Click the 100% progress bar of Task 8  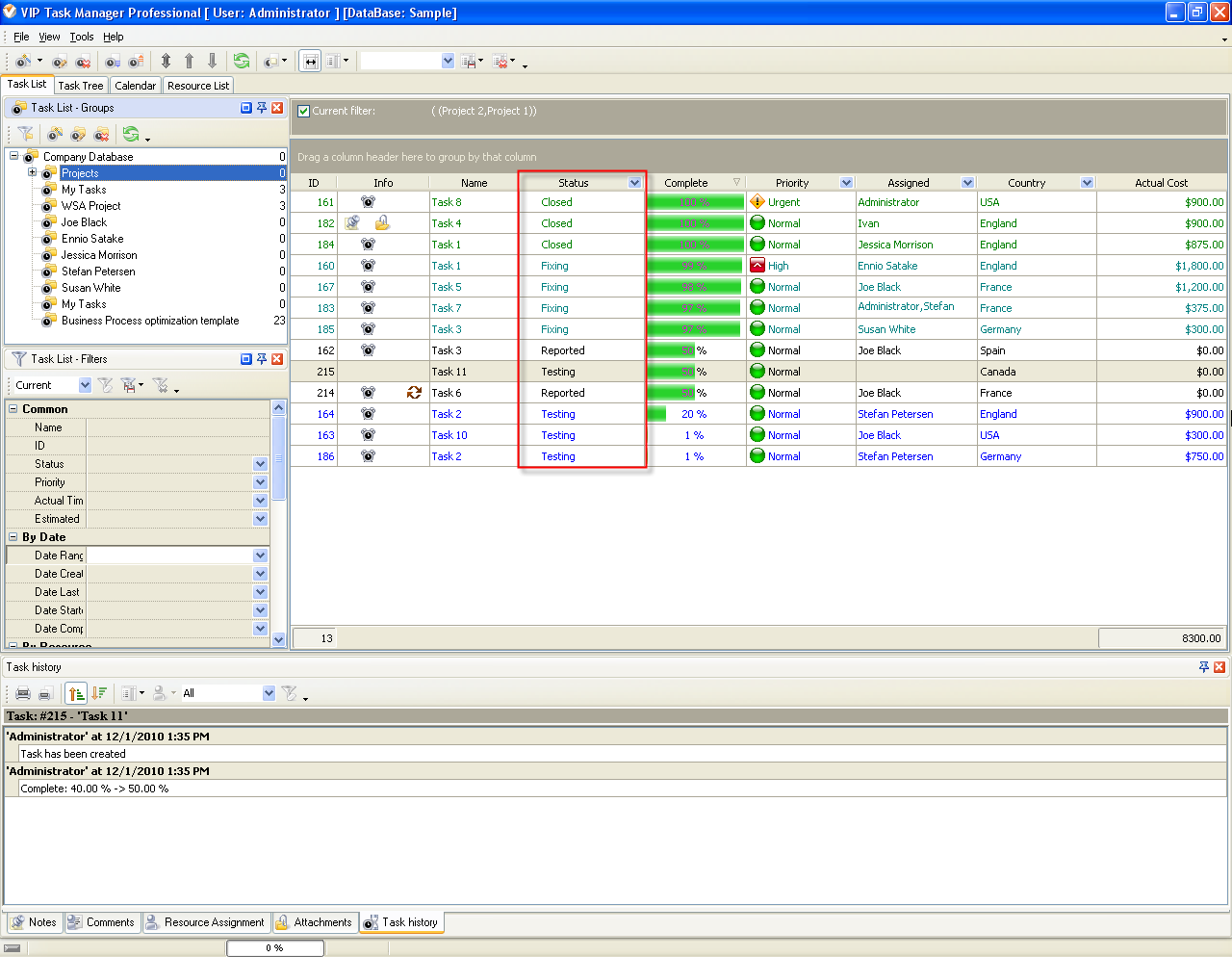click(x=696, y=202)
